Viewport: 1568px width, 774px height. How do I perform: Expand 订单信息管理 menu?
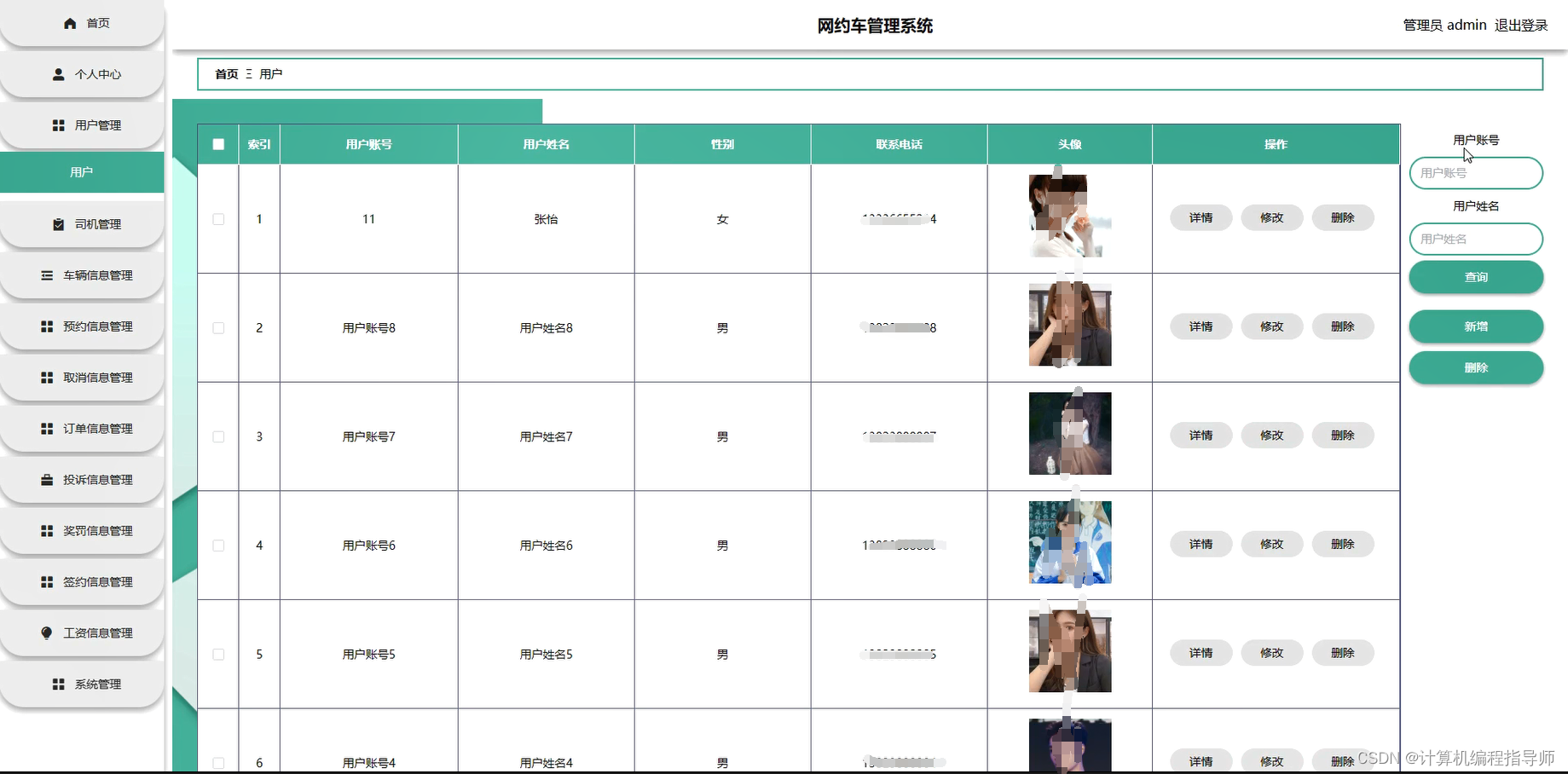click(82, 429)
